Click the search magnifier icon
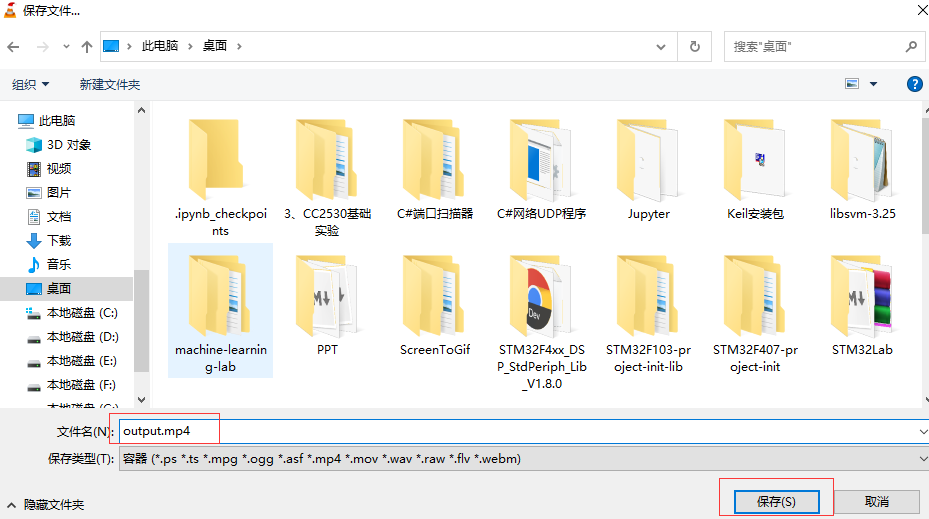 point(911,46)
